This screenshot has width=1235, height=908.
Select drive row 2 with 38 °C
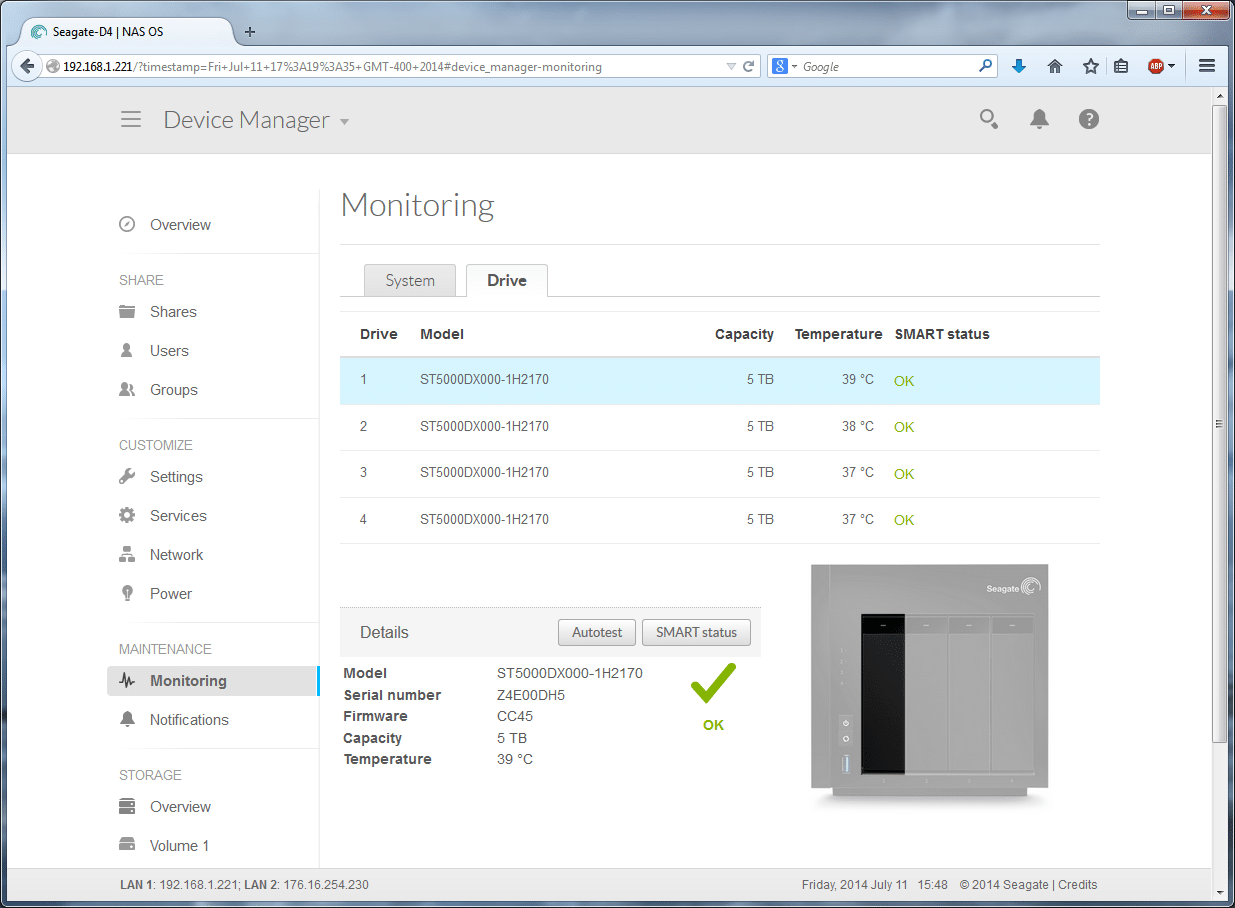pos(720,427)
